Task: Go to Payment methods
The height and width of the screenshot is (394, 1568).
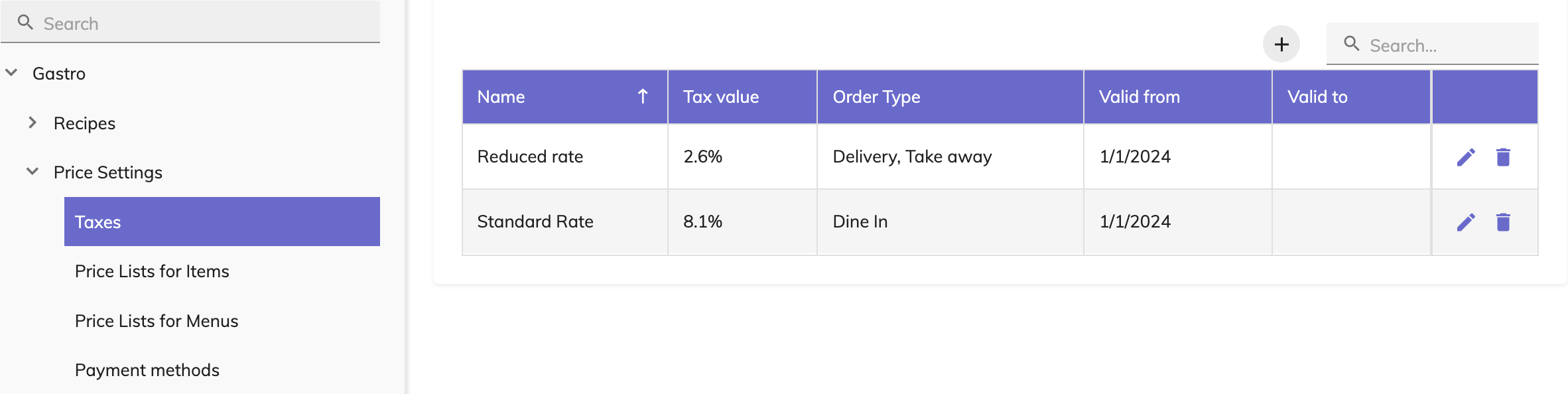Action: pos(147,370)
